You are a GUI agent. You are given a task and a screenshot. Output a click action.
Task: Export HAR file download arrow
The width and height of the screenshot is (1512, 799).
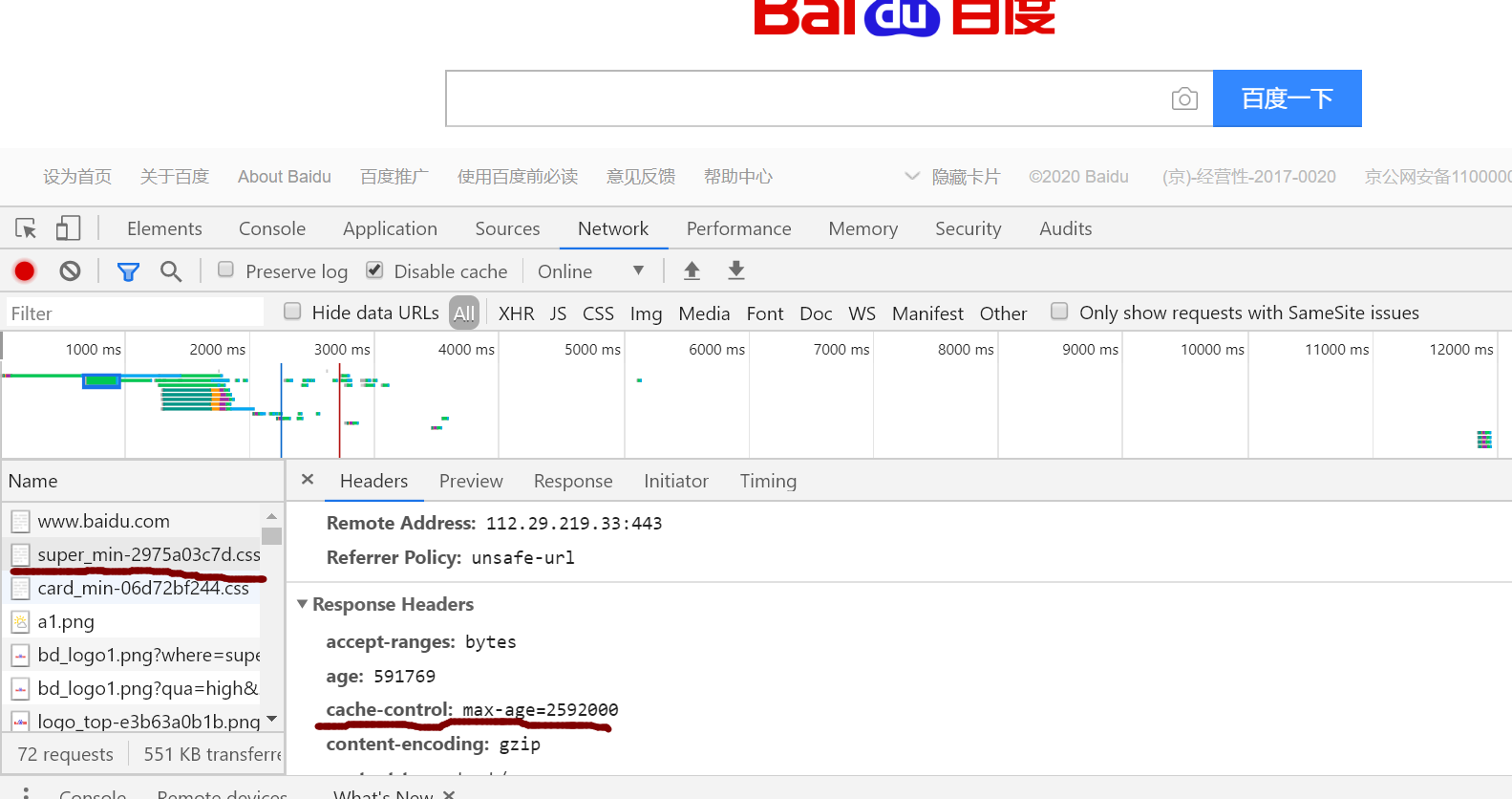(736, 271)
